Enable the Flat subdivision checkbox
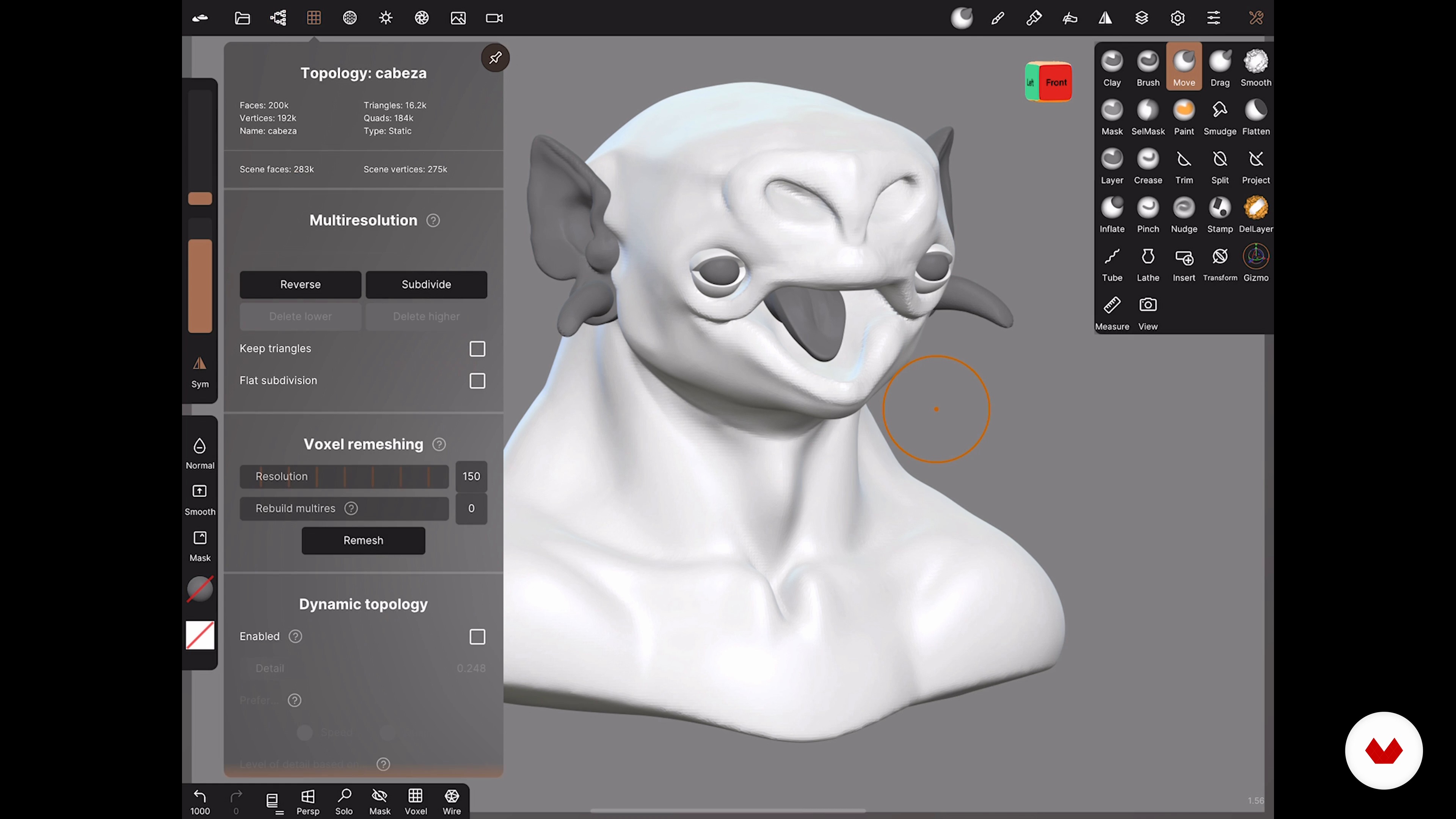The image size is (1456, 819). [x=477, y=381]
